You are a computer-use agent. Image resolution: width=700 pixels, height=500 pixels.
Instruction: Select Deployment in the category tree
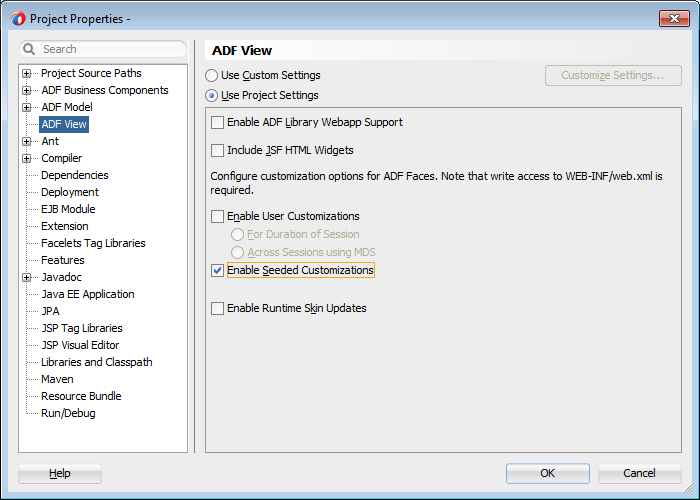pyautogui.click(x=70, y=192)
